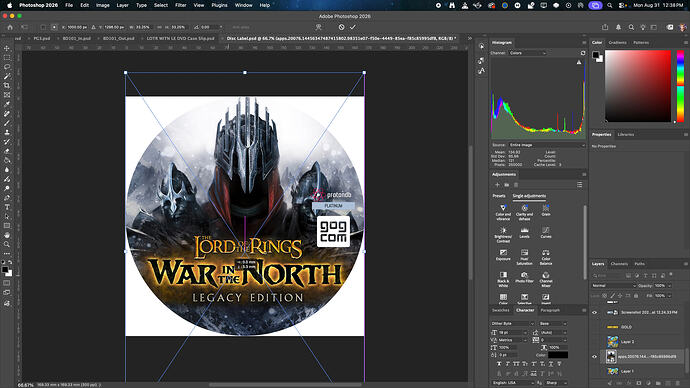Open the Search icon in Photoshop toolbar
The image size is (690, 388).
(x=631, y=27)
